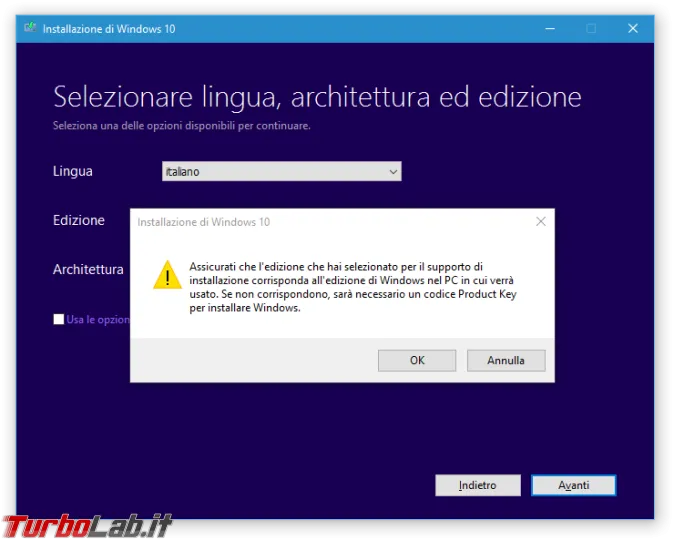The image size is (674, 540).
Task: Minimize the Installazione di Windows 10 window
Action: 550,29
